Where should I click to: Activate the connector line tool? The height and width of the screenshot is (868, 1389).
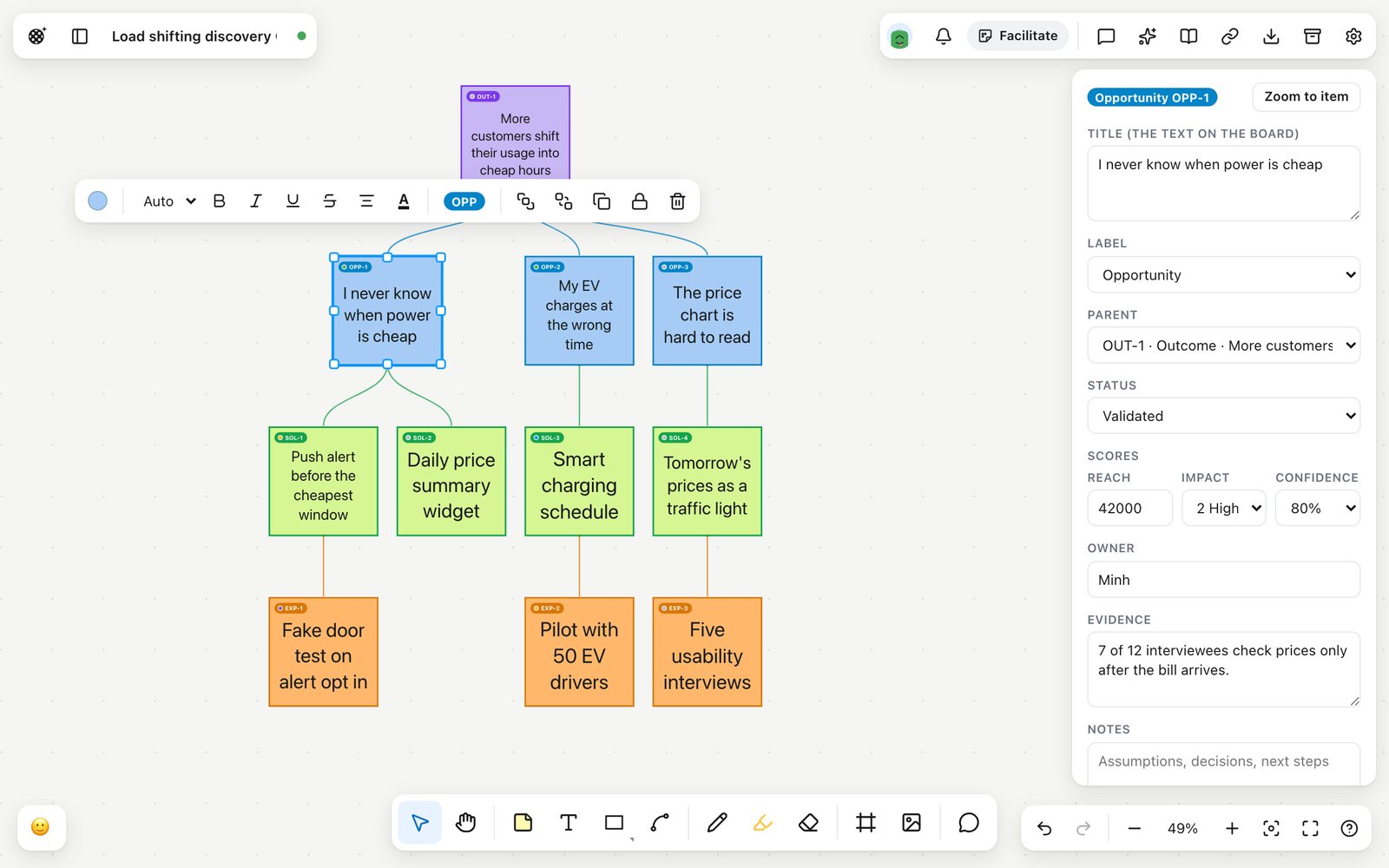coord(660,823)
